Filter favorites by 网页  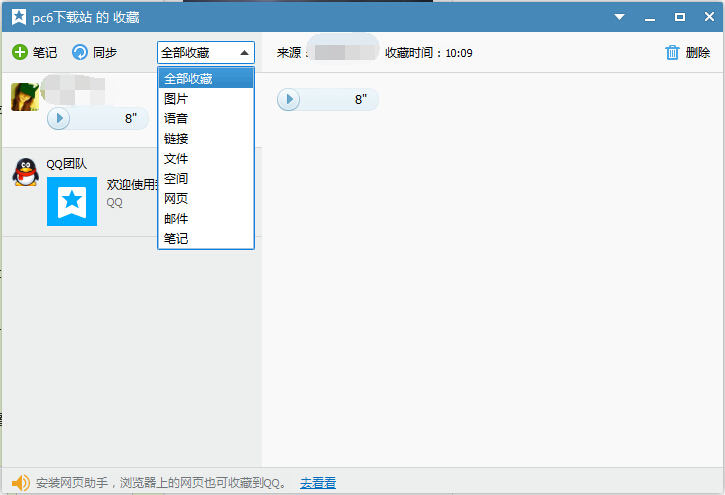(176, 199)
